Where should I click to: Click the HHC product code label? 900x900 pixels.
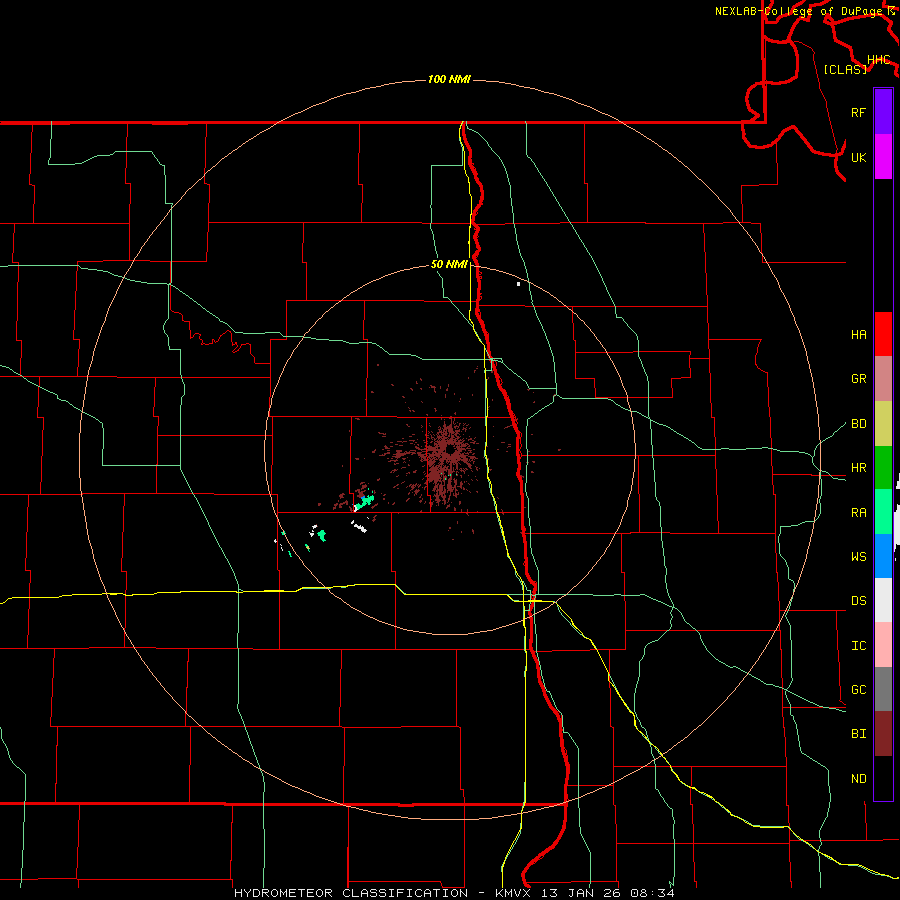pyautogui.click(x=878, y=60)
